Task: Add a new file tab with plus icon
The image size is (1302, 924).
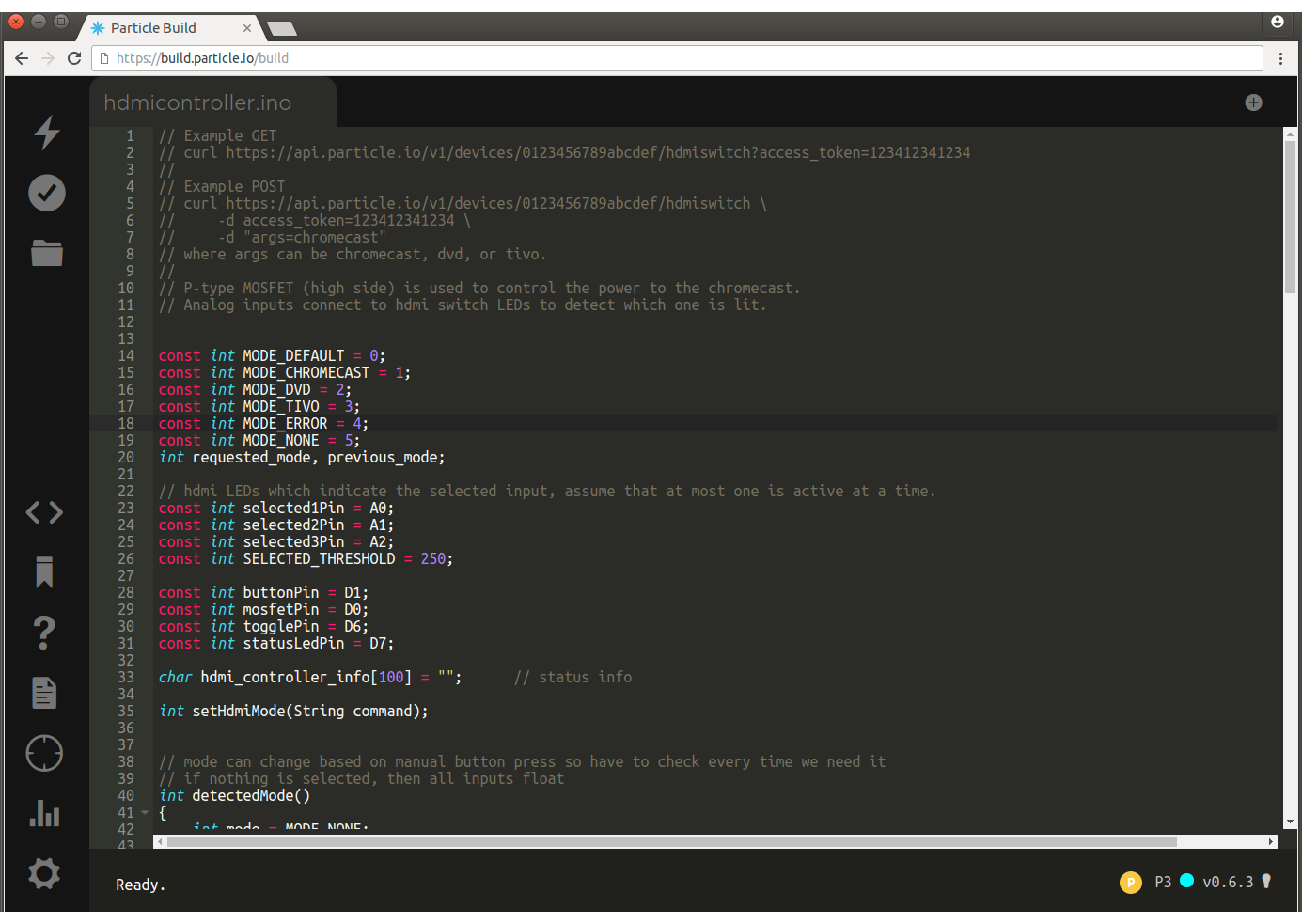Action: coord(1253,102)
